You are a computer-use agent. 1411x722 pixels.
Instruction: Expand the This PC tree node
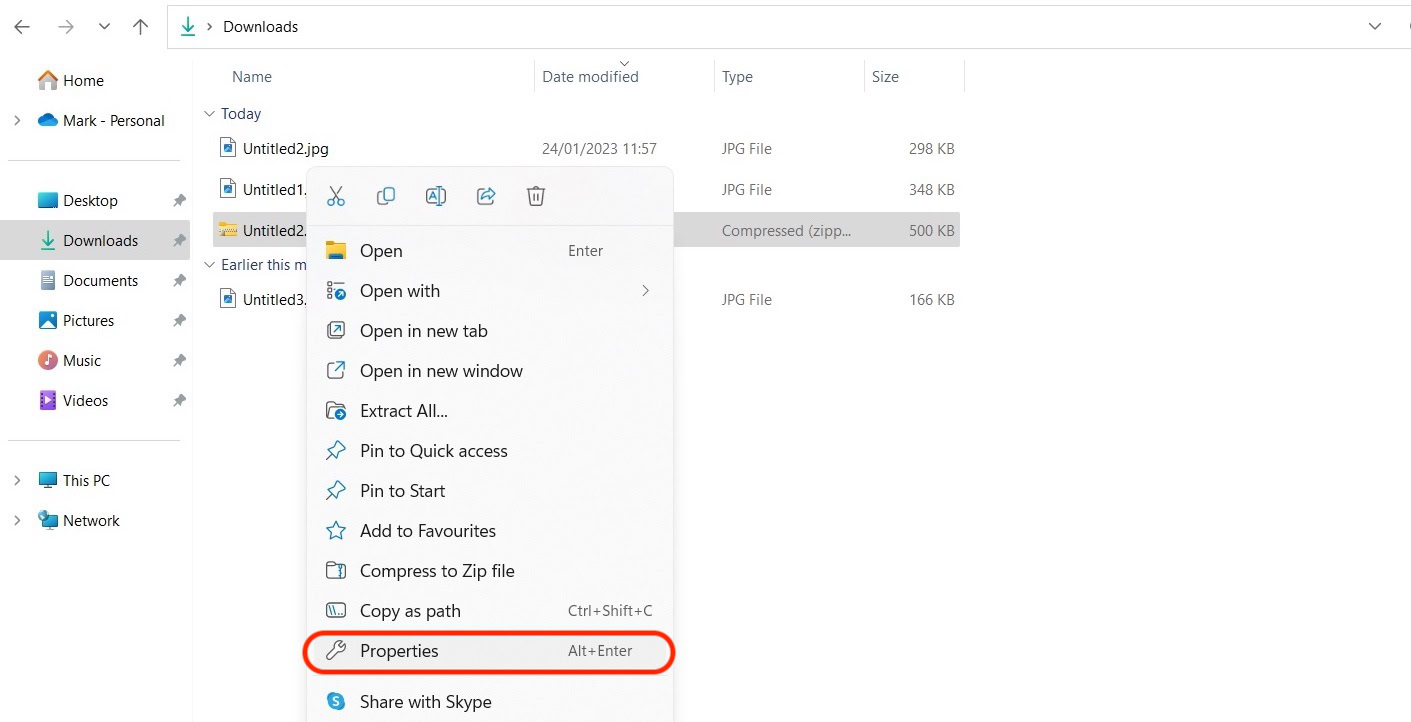[17, 481]
